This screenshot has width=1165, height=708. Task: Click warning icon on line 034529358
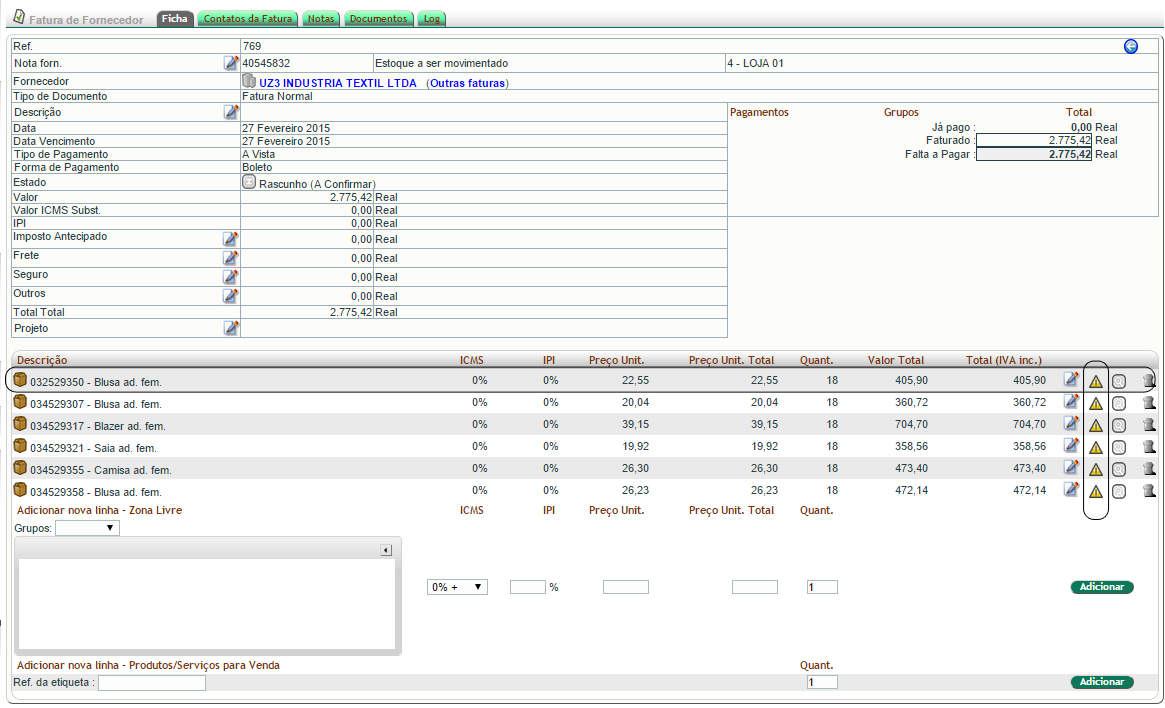pyautogui.click(x=1096, y=492)
